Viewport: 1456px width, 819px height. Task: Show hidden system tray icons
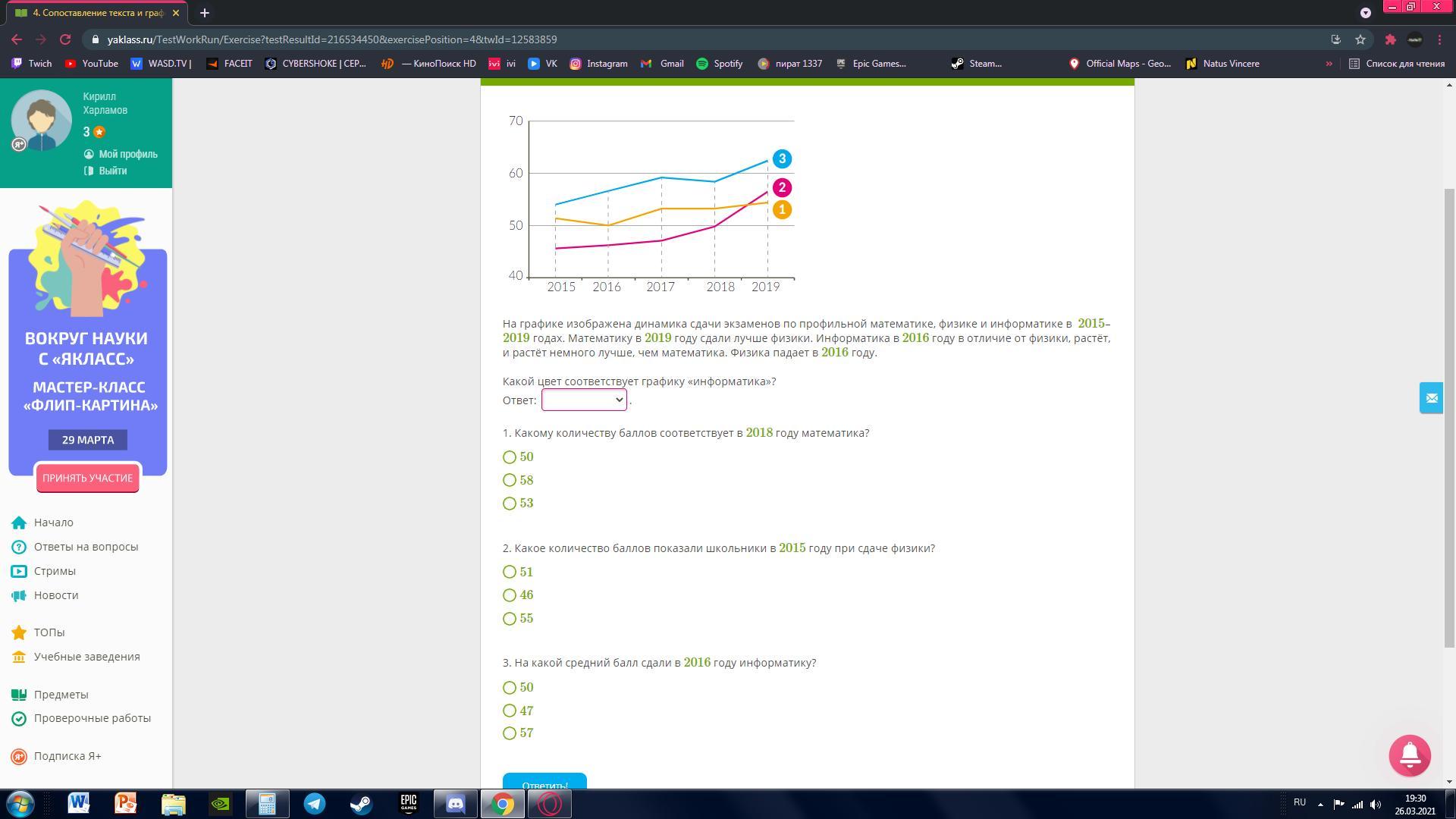click(1320, 804)
